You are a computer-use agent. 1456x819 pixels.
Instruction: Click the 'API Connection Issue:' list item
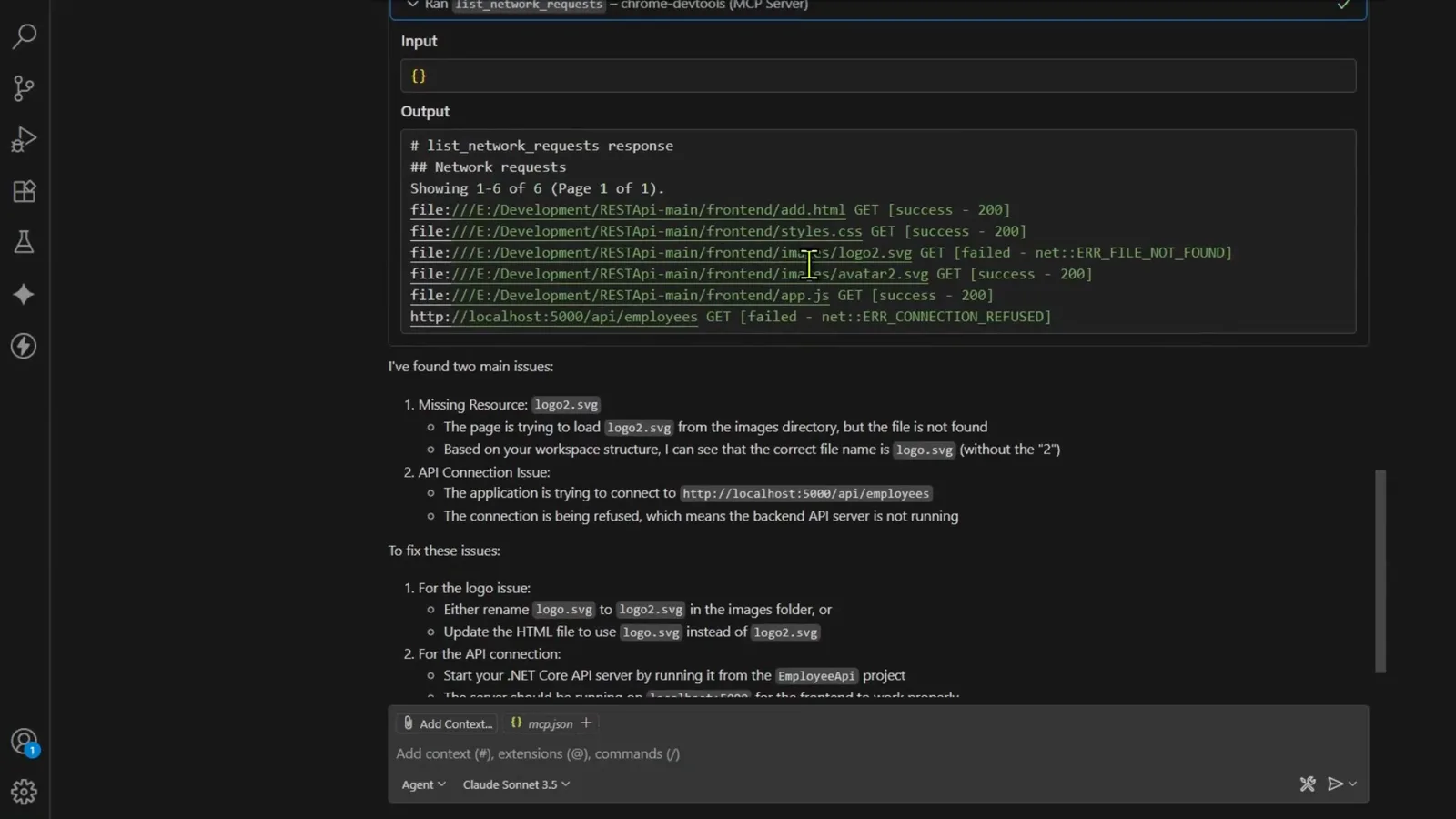pos(484,472)
